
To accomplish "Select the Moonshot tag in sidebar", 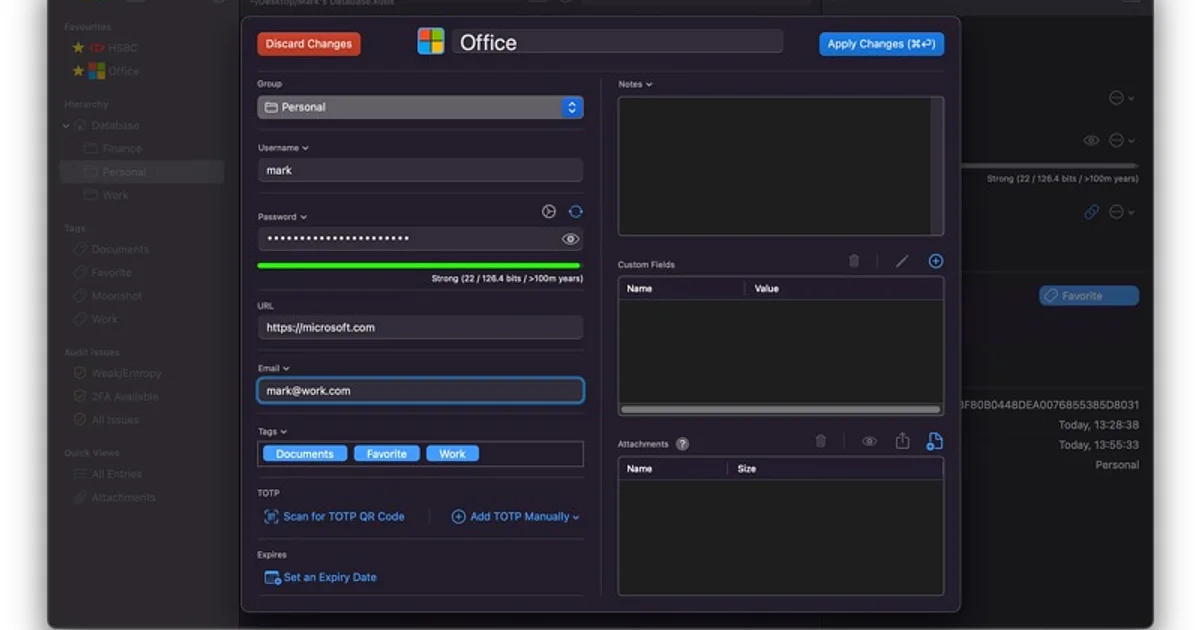I will point(109,296).
